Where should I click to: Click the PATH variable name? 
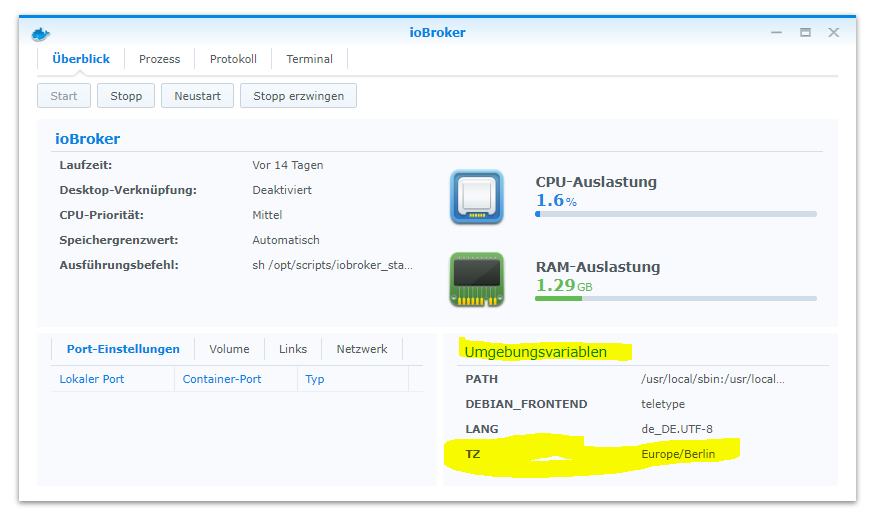482,379
